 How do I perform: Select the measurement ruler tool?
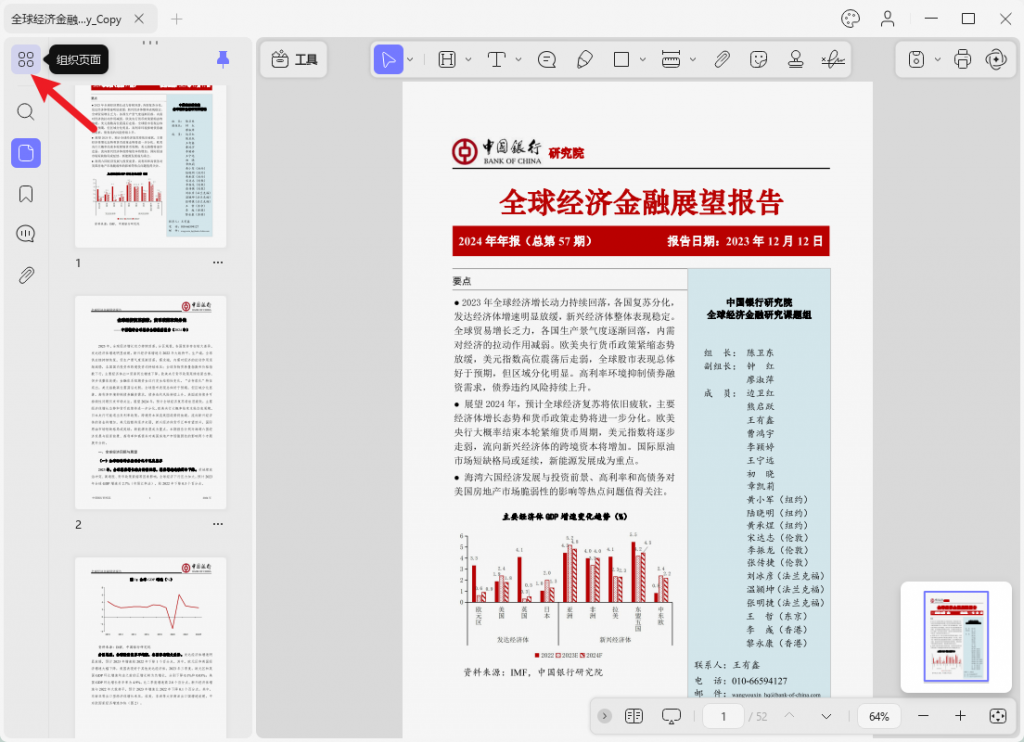671,59
